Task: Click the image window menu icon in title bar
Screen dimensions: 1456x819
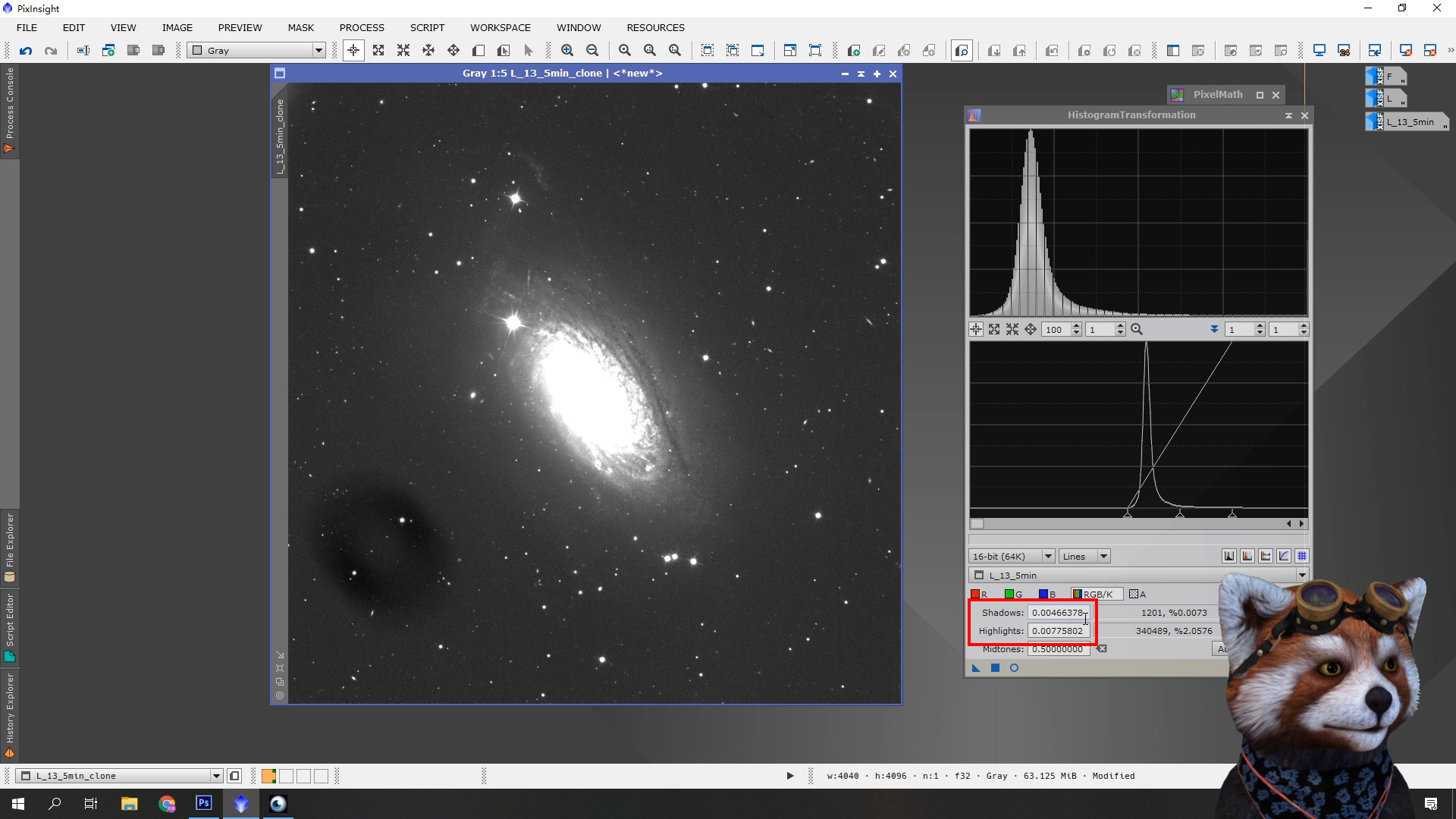Action: click(x=280, y=74)
